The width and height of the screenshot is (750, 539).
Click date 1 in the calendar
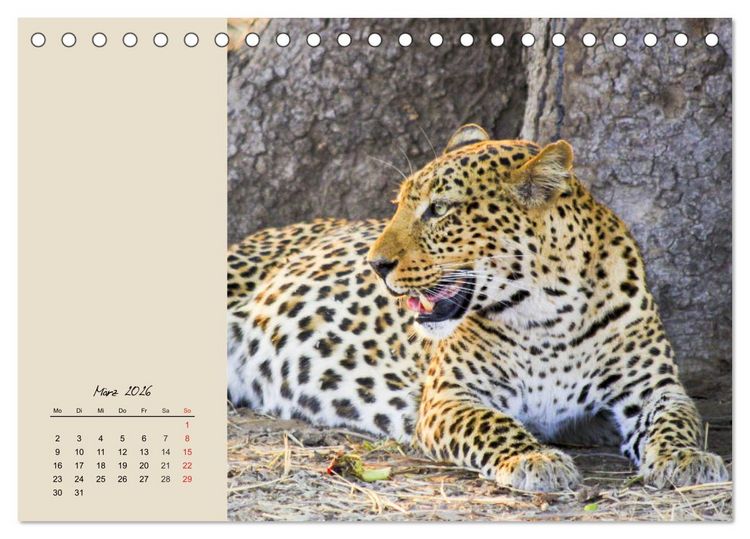coord(187,425)
